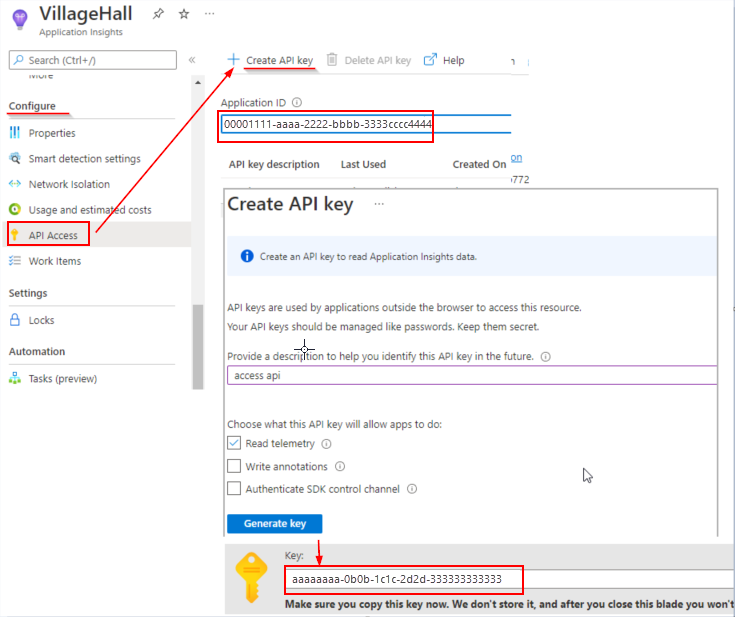Open Properties in the Configure menu

pyautogui.click(x=52, y=133)
